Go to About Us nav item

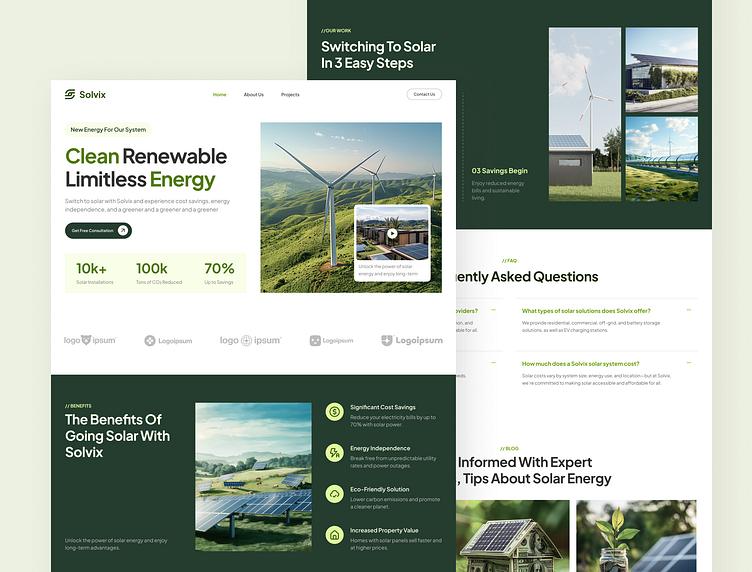pos(254,94)
